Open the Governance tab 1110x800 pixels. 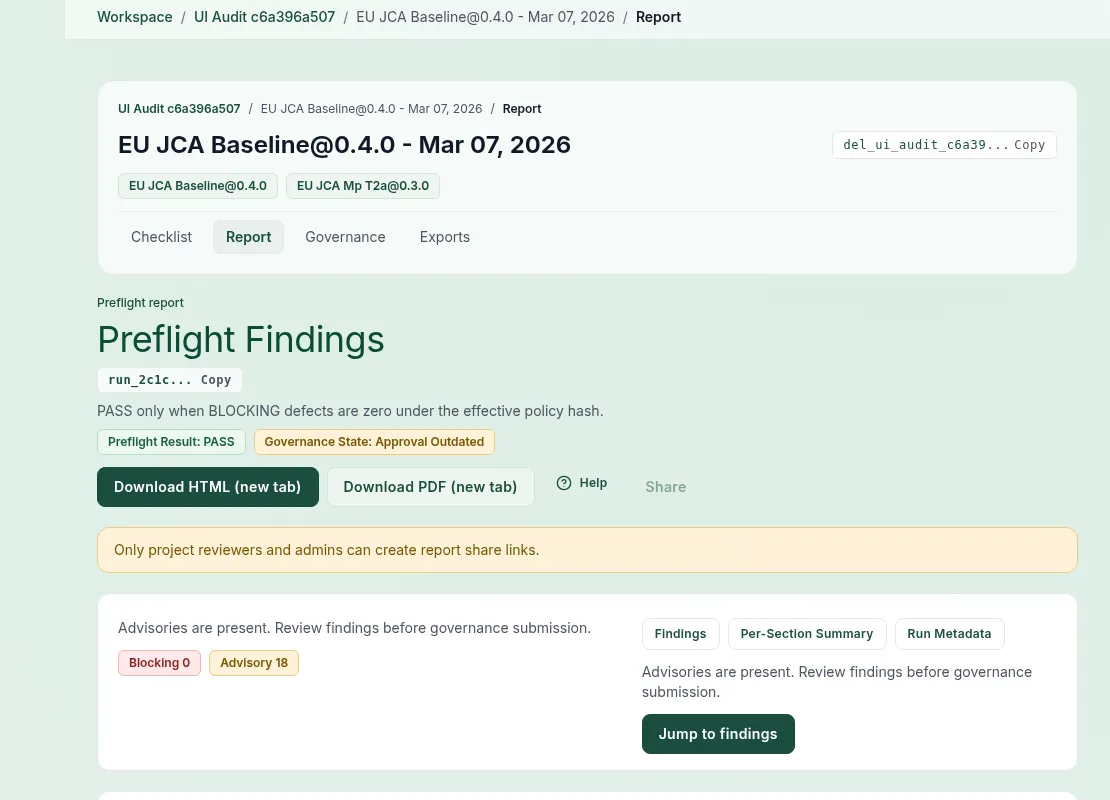(345, 236)
